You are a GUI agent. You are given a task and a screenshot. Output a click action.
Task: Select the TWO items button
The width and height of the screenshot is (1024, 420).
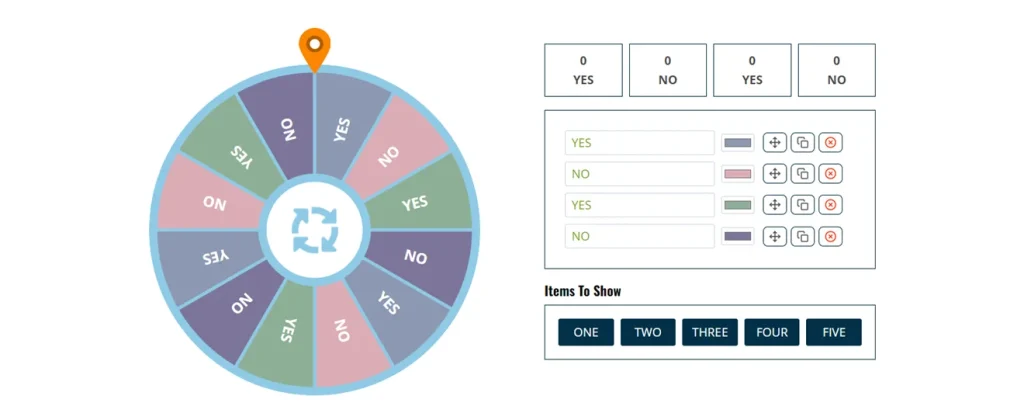click(x=648, y=332)
